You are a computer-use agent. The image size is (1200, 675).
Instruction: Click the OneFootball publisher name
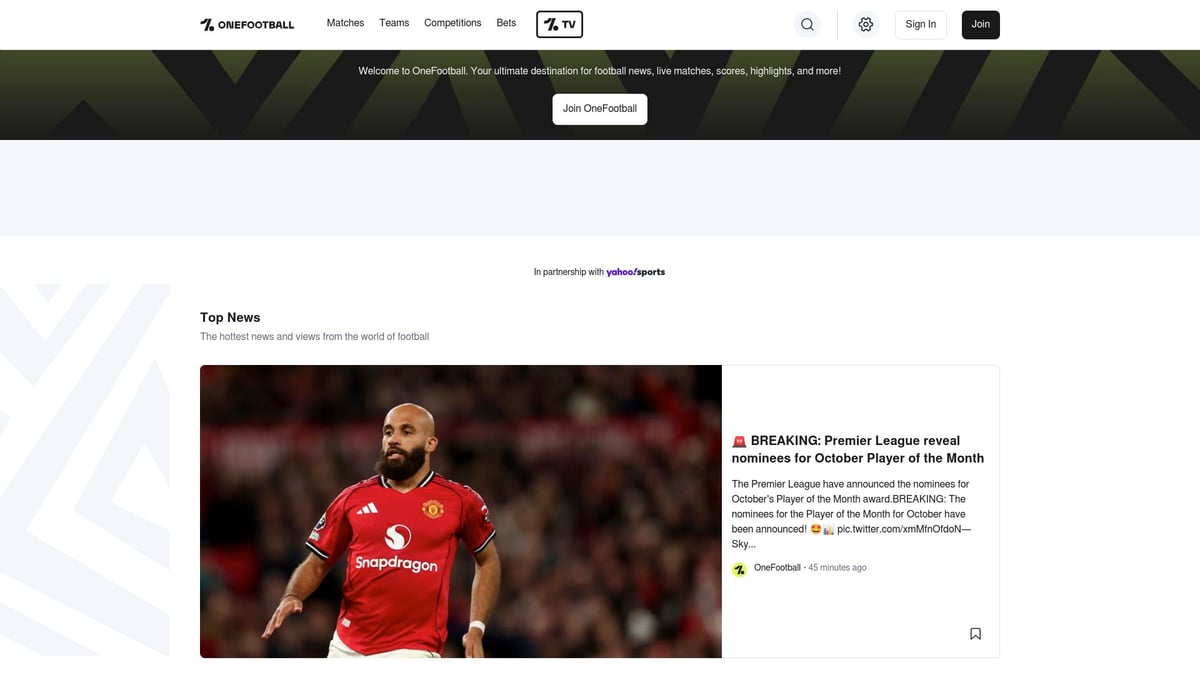[x=777, y=567]
